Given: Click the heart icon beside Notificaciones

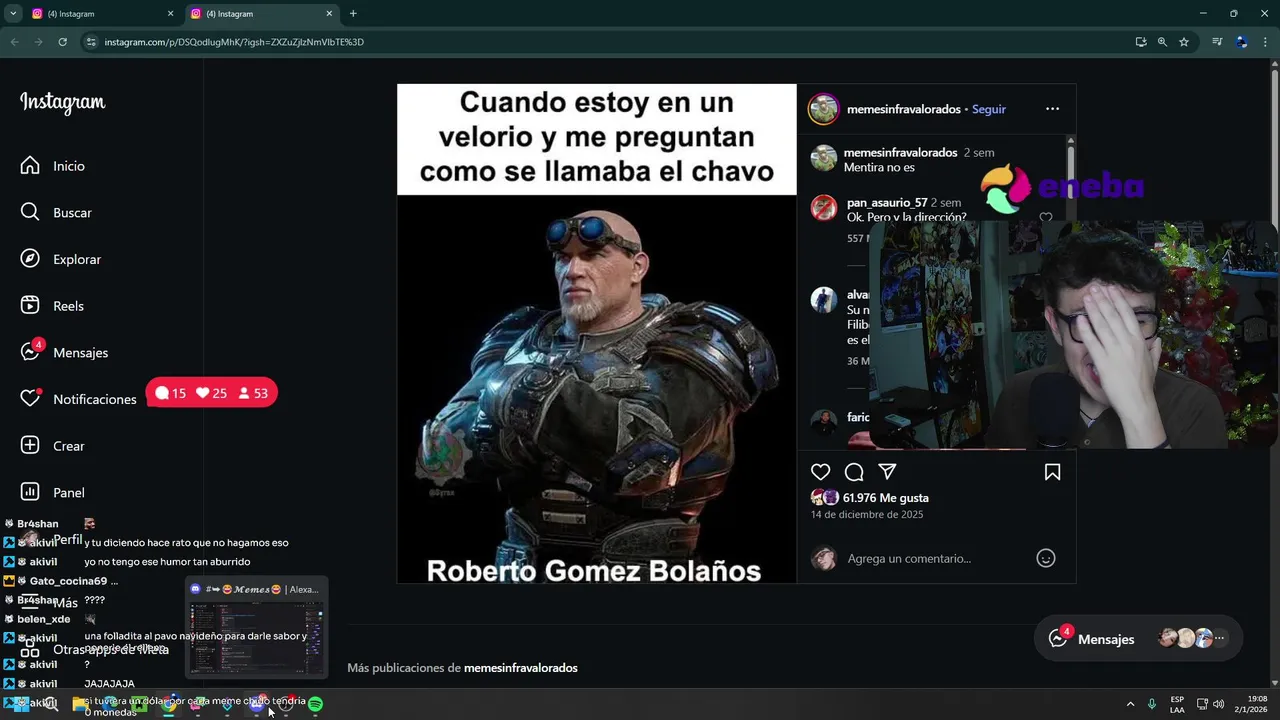Looking at the screenshot, I should pyautogui.click(x=30, y=398).
